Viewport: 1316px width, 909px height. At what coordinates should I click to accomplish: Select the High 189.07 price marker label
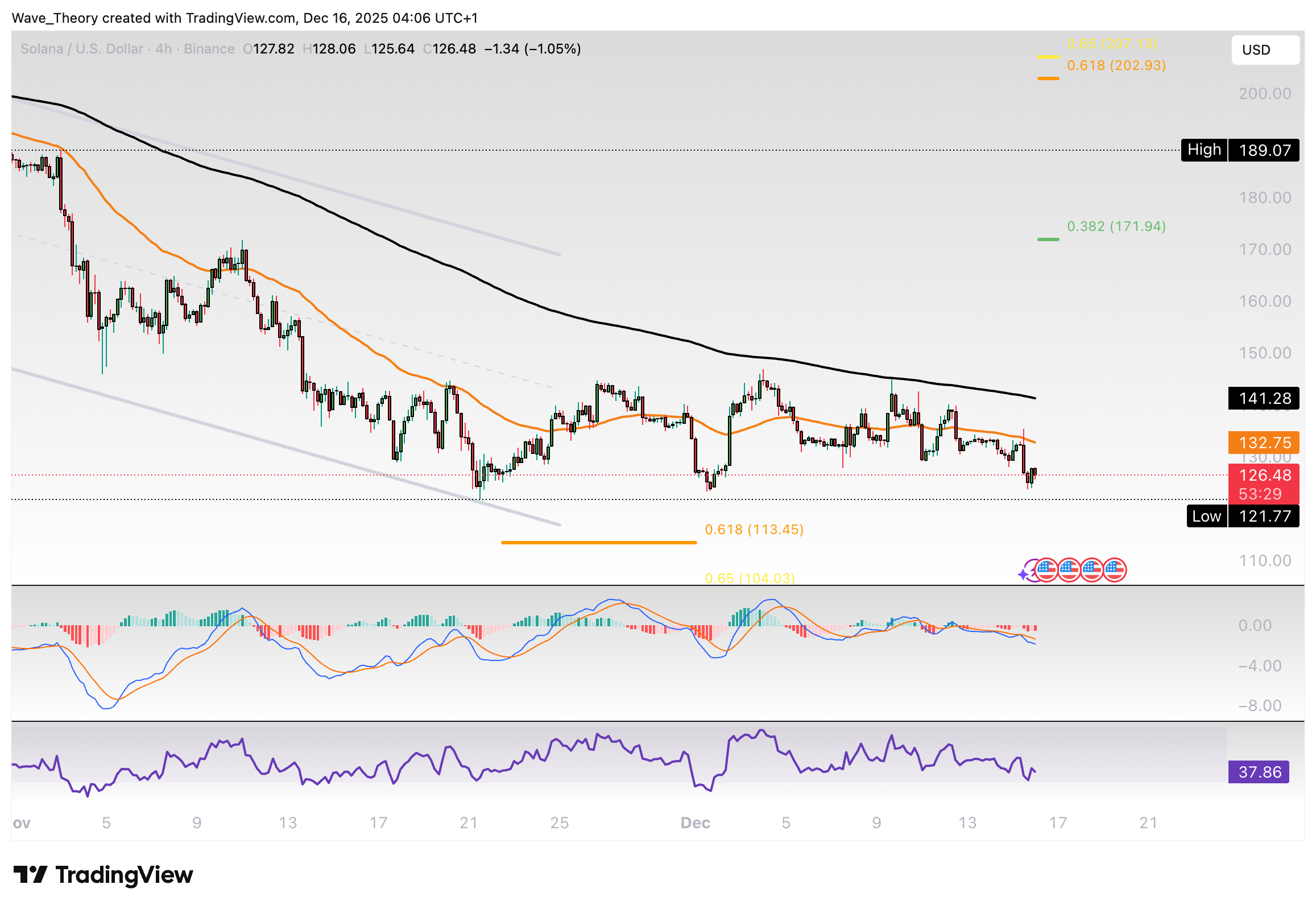click(1241, 150)
